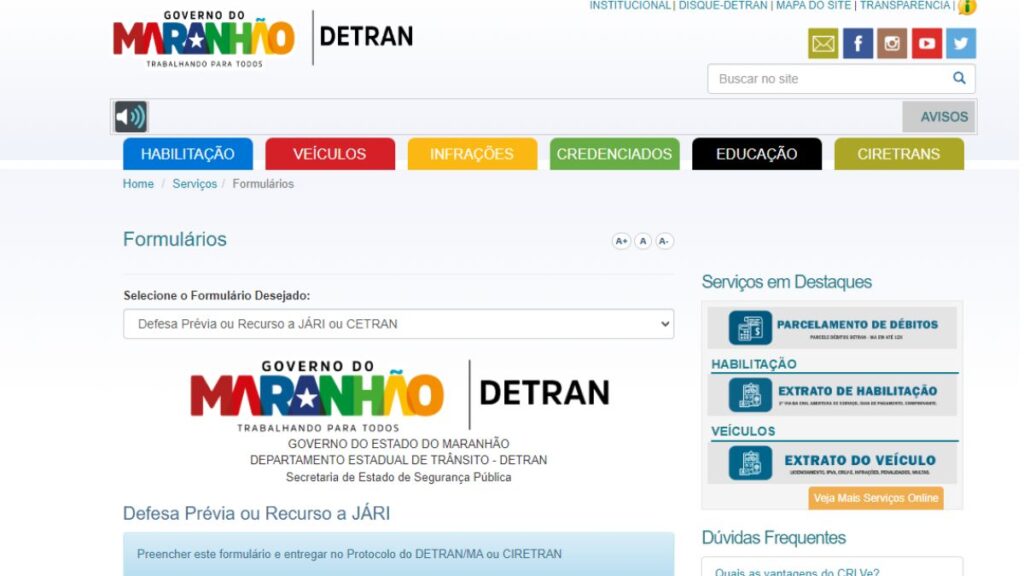Decrease font size with A- button
This screenshot has height=576, width=1024.
click(x=664, y=241)
